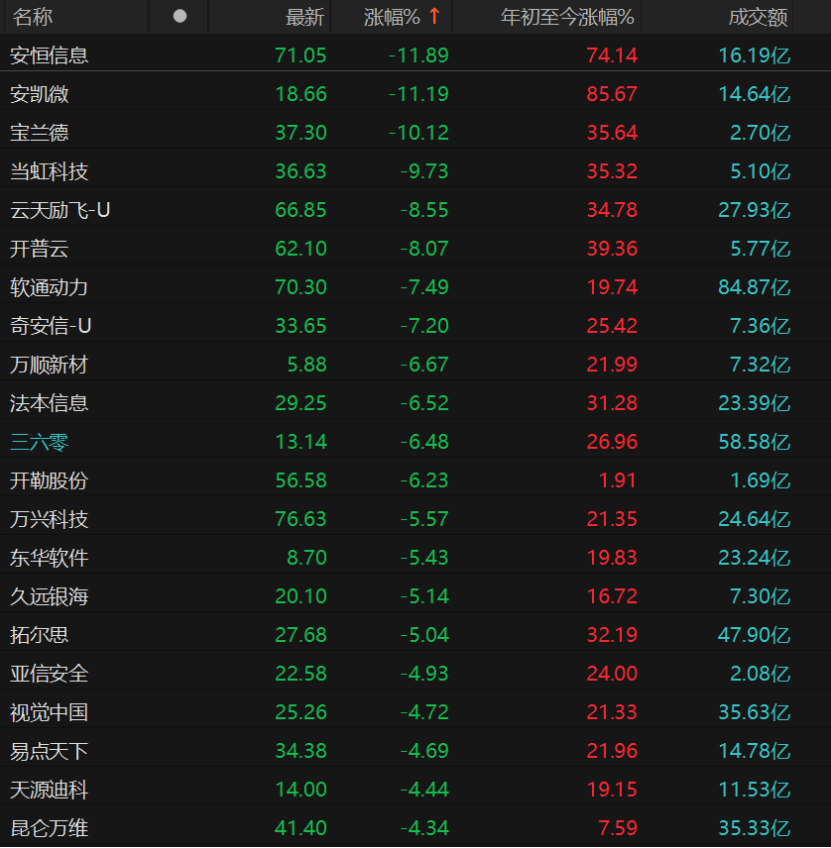Click turnover 58.58亿 for 三六零
The image size is (831, 848).
pyautogui.click(x=754, y=442)
